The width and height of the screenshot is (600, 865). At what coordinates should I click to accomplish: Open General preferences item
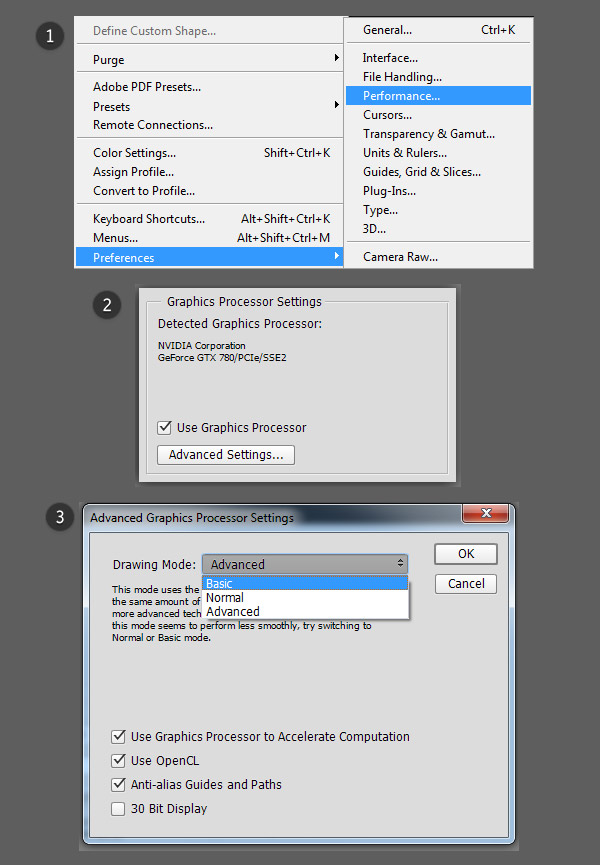click(438, 30)
